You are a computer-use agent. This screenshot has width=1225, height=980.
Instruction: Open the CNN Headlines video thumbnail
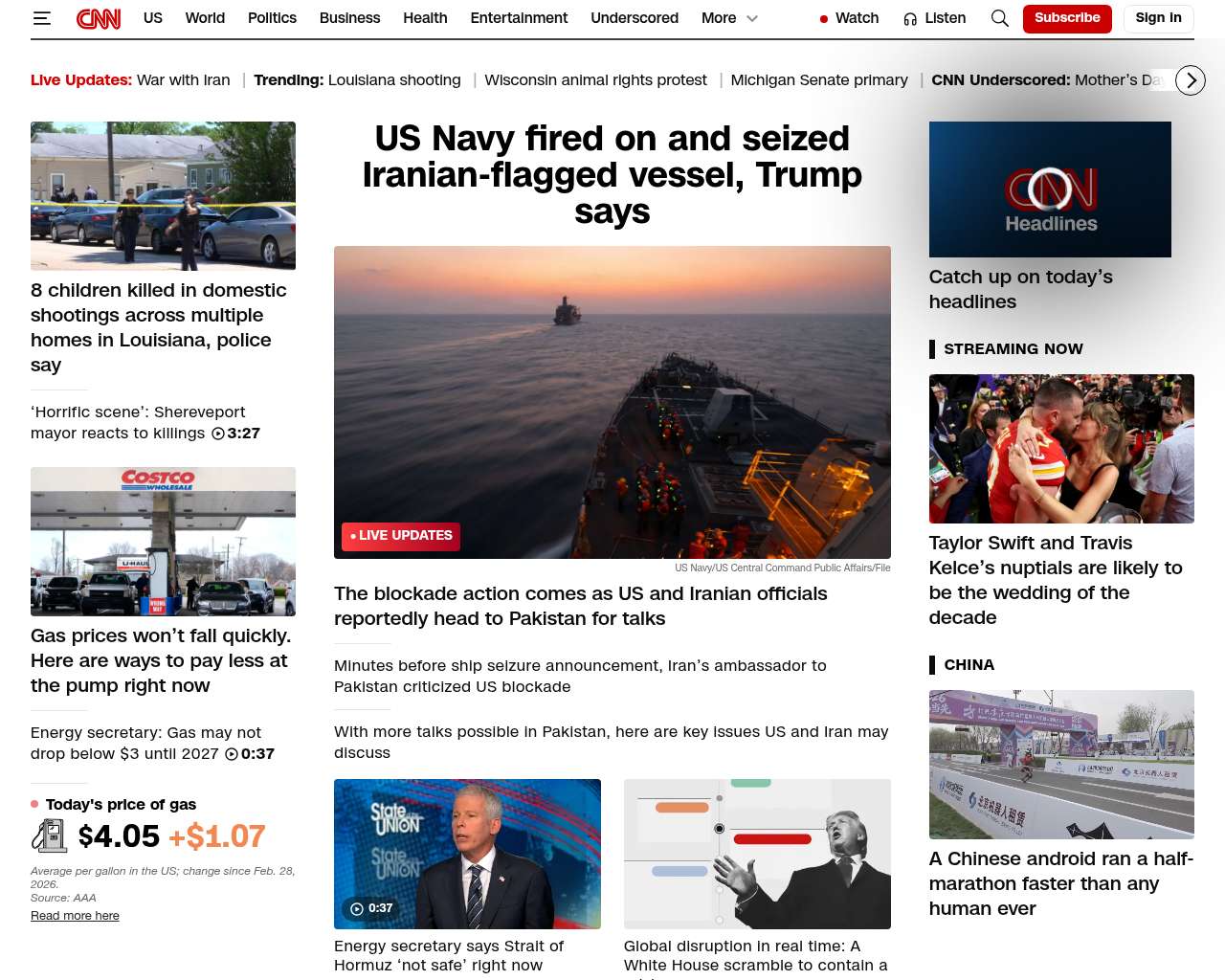pyautogui.click(x=1050, y=189)
